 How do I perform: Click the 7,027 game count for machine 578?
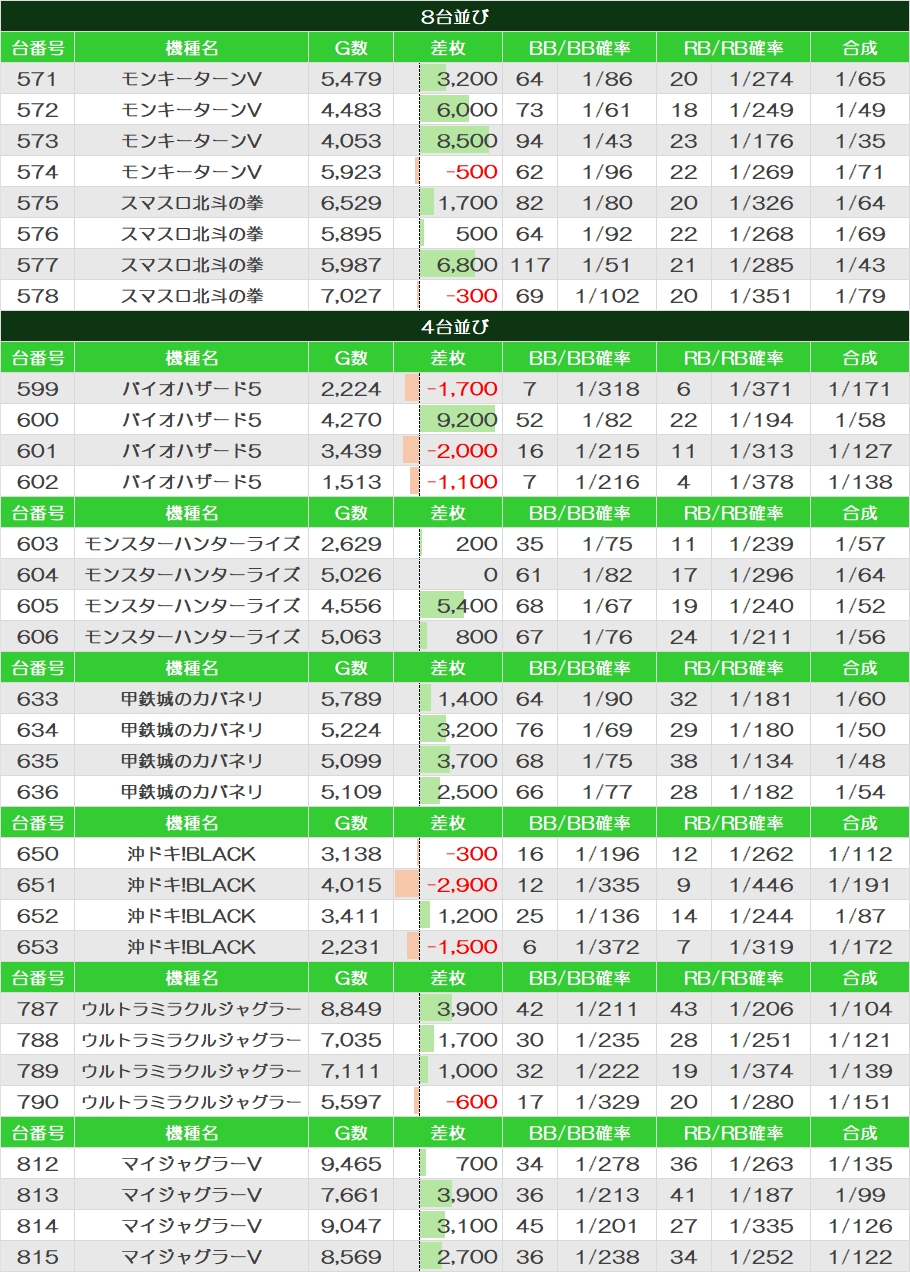point(351,296)
